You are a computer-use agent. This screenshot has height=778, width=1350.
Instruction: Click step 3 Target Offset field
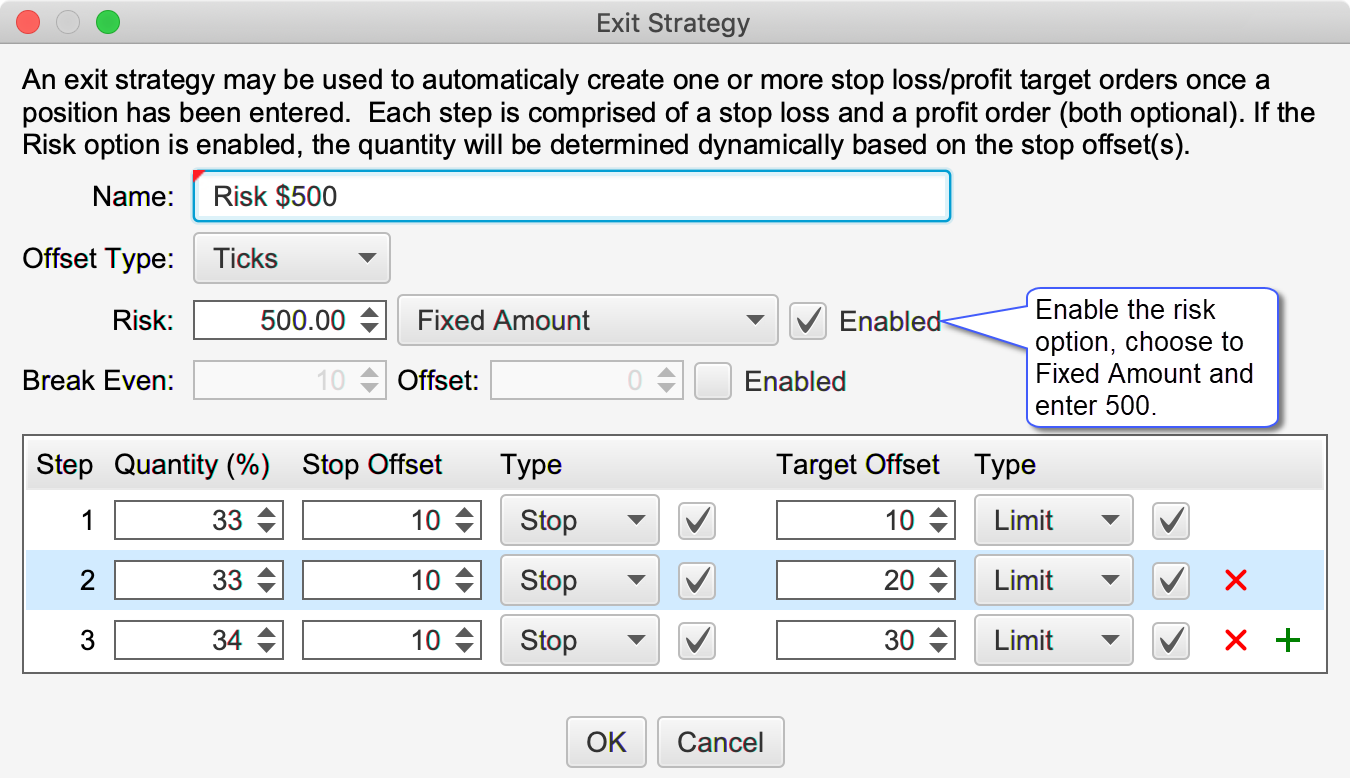click(849, 640)
